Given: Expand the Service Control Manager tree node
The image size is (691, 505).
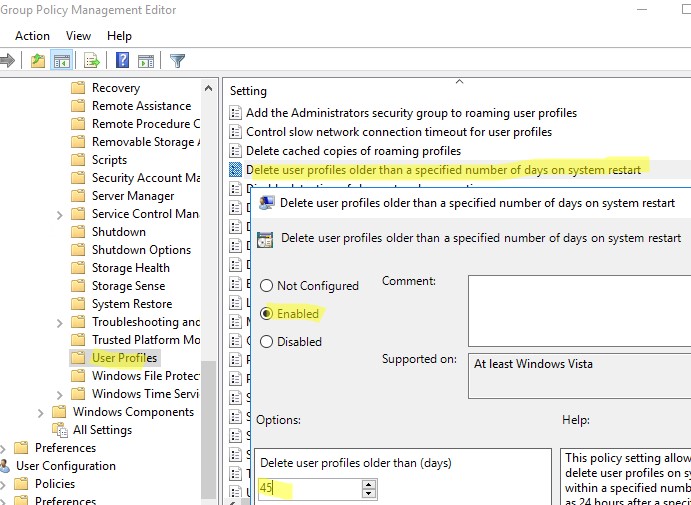Looking at the screenshot, I should pos(59,215).
